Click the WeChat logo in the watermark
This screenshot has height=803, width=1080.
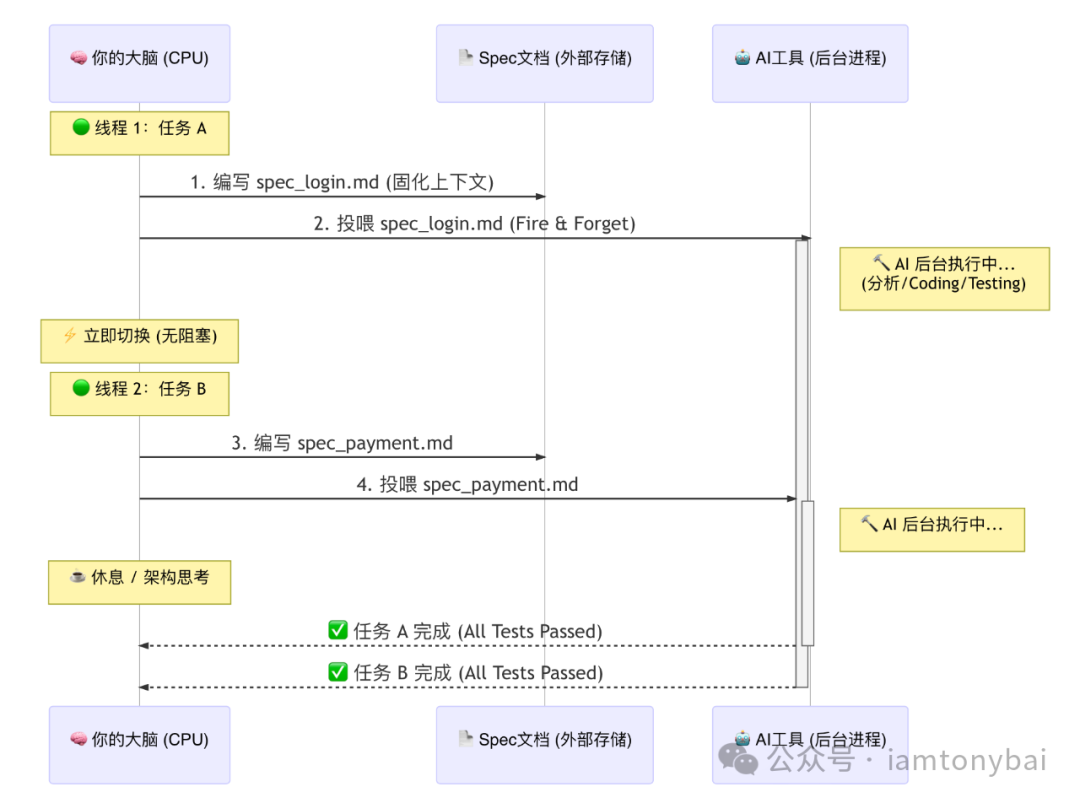click(739, 761)
